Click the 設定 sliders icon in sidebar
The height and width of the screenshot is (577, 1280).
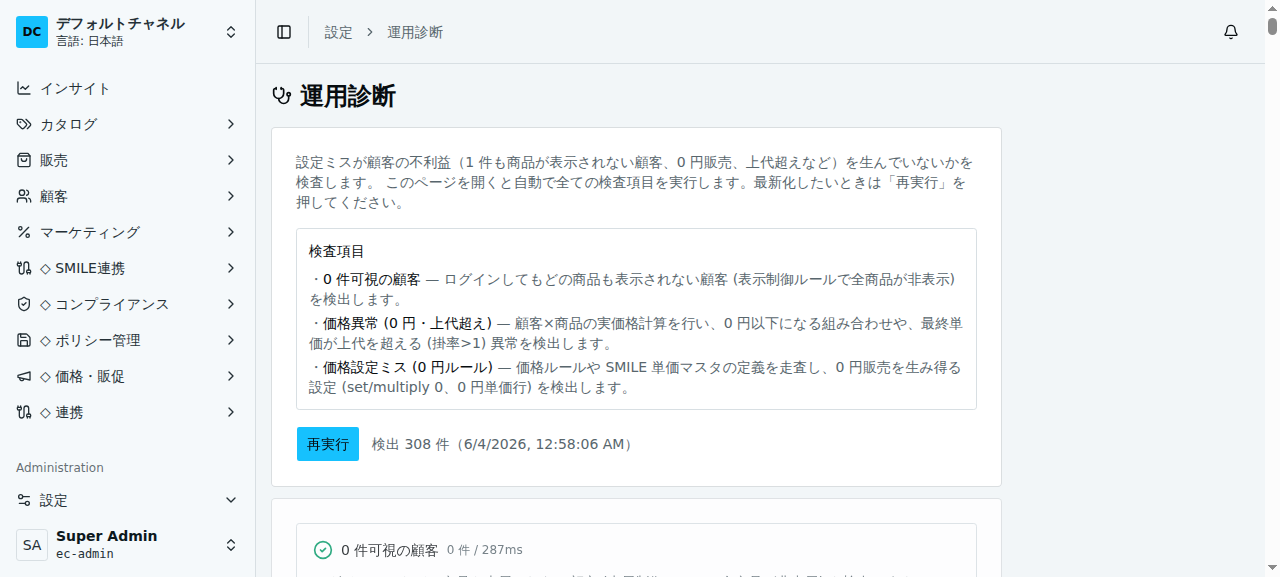(x=24, y=500)
